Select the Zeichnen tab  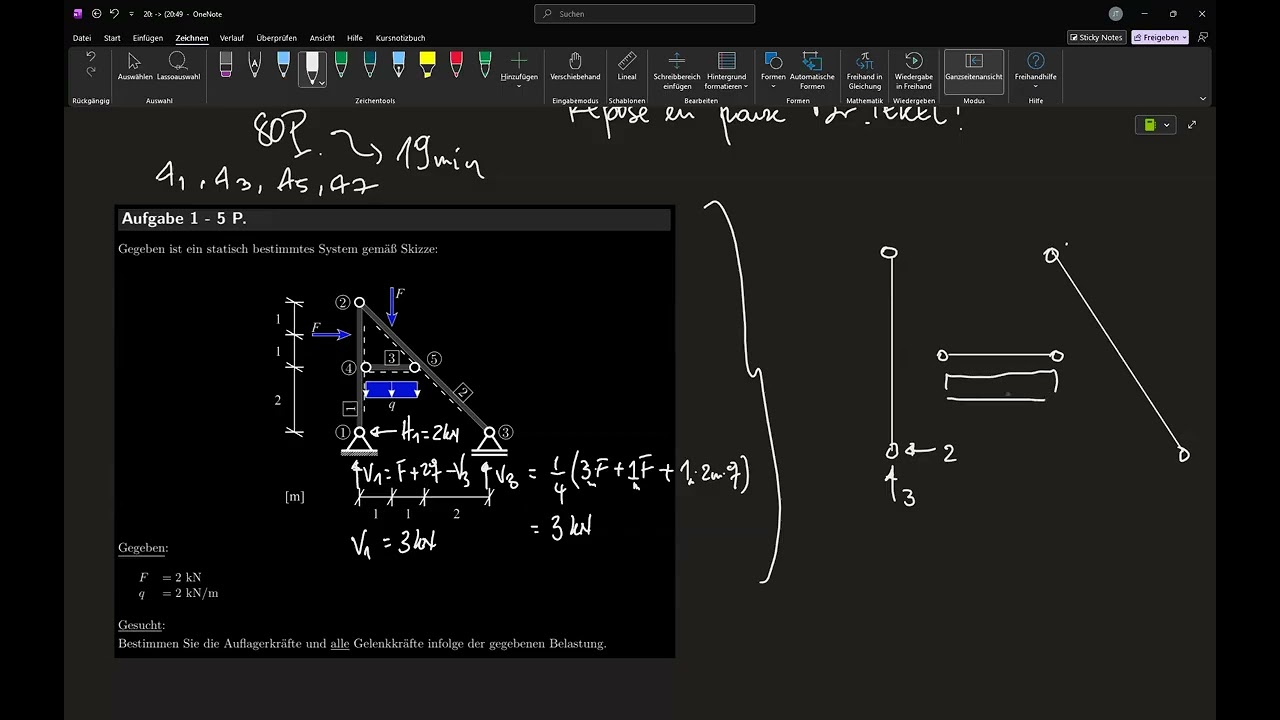(192, 38)
